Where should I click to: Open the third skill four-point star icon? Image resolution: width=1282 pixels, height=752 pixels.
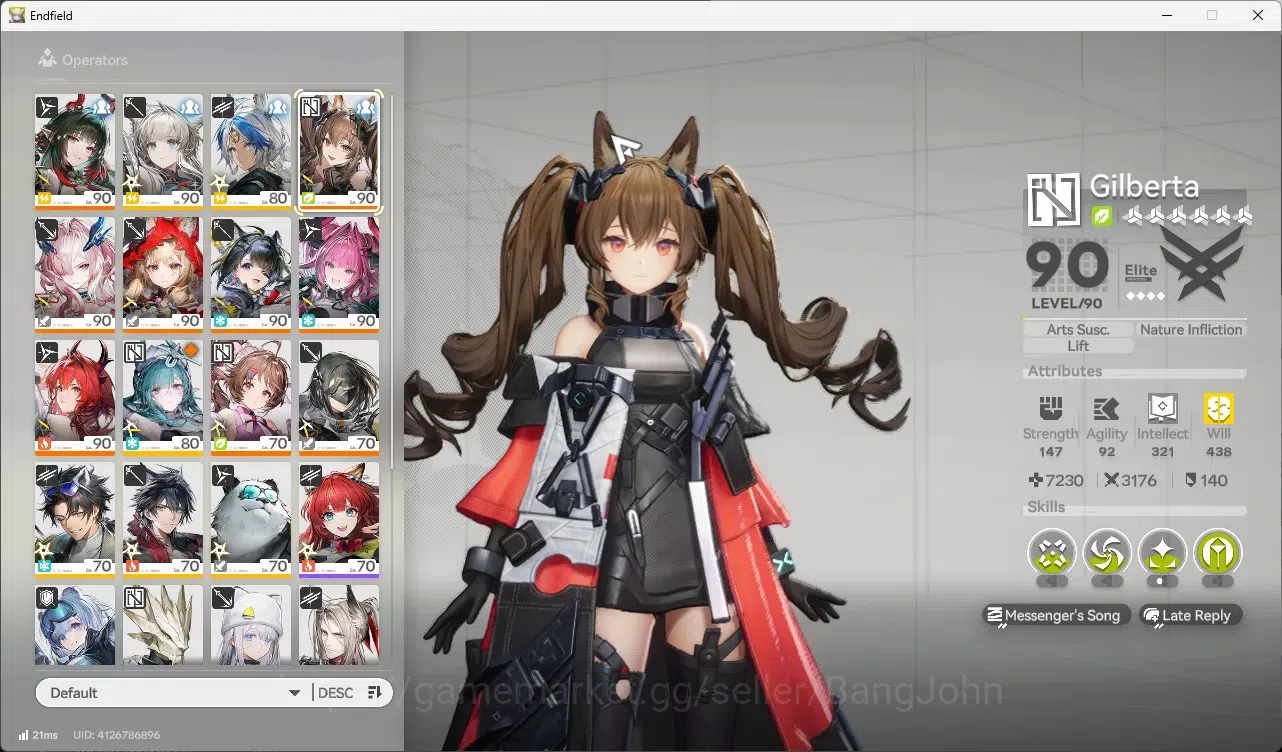pyautogui.click(x=1162, y=552)
